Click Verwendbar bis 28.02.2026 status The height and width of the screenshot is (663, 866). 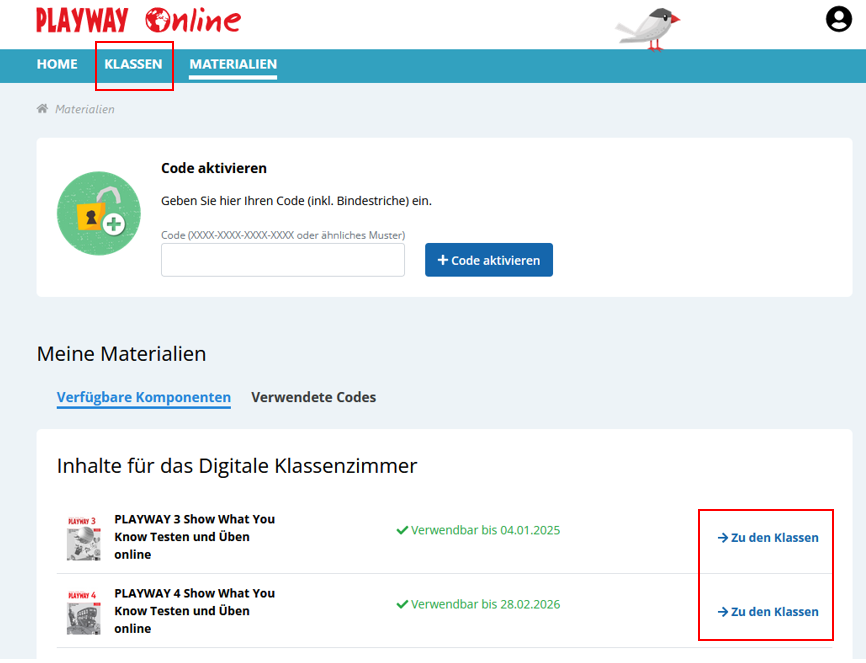pyautogui.click(x=478, y=604)
